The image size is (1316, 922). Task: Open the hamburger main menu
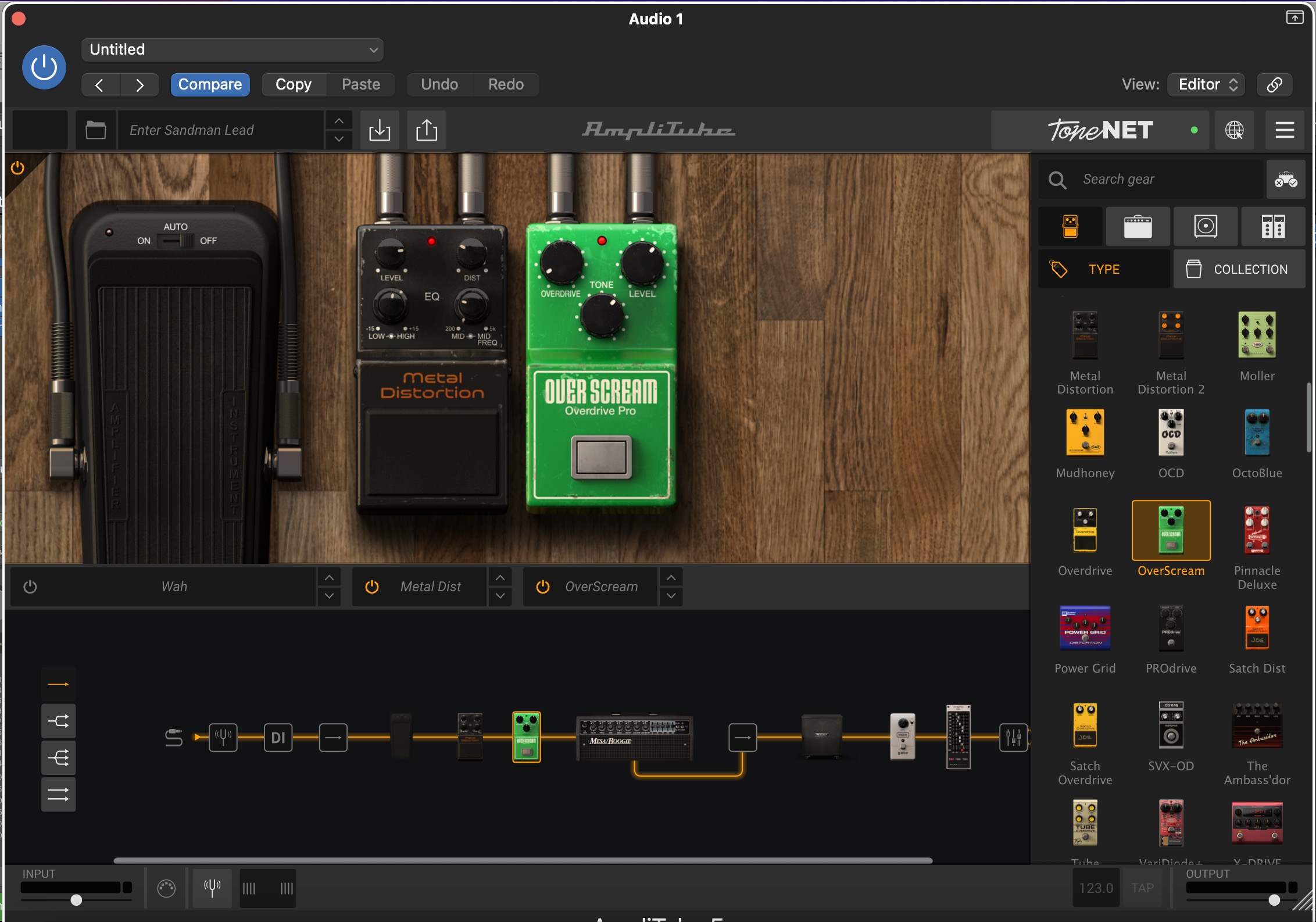[x=1285, y=130]
